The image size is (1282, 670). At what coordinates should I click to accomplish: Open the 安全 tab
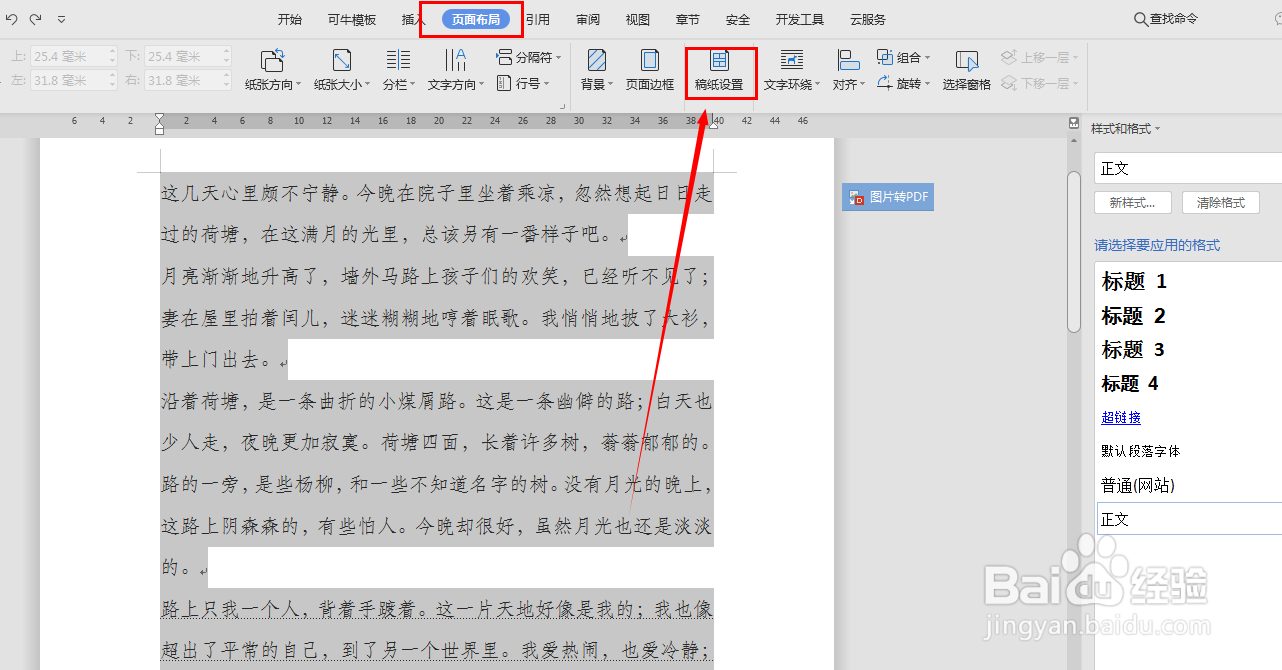[x=738, y=19]
